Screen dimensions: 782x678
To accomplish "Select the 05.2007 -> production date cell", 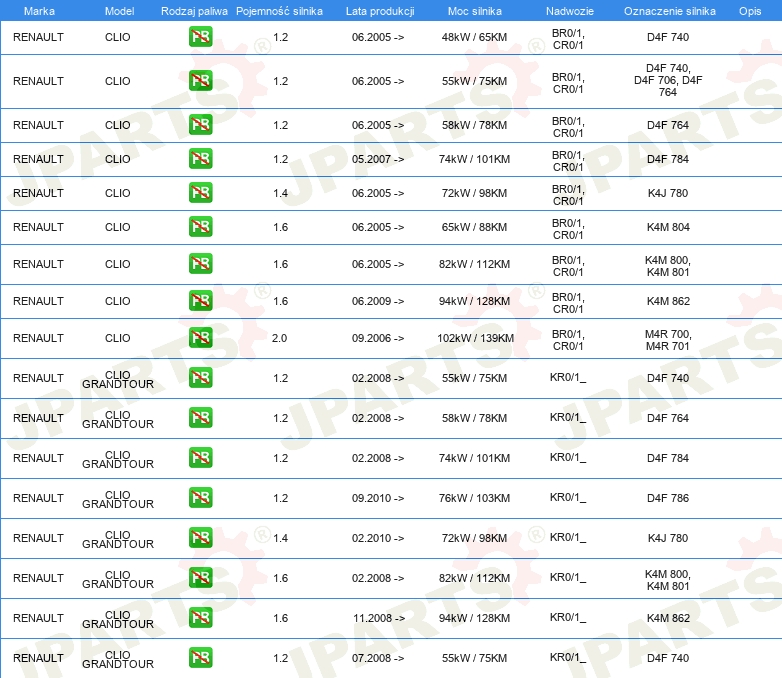I will 378,159.
